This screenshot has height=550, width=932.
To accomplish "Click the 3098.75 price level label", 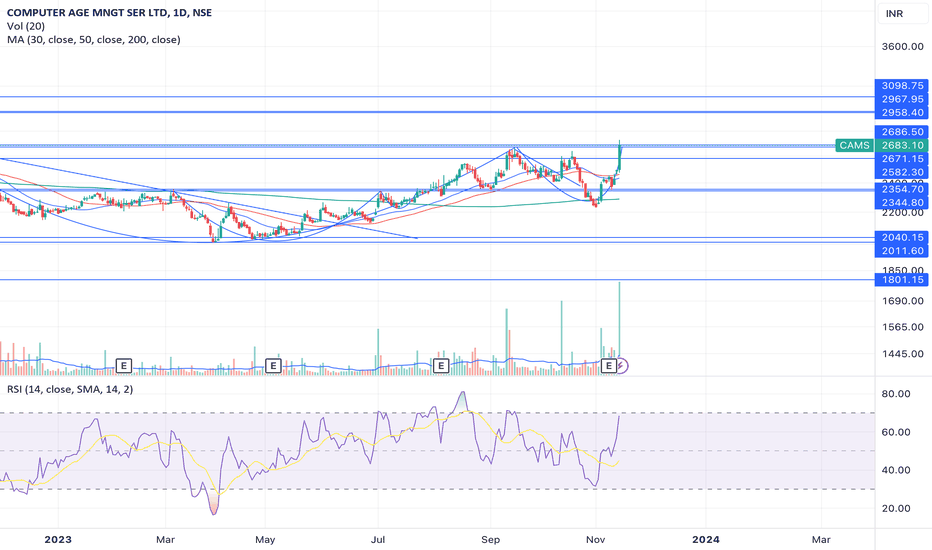I will (902, 86).
